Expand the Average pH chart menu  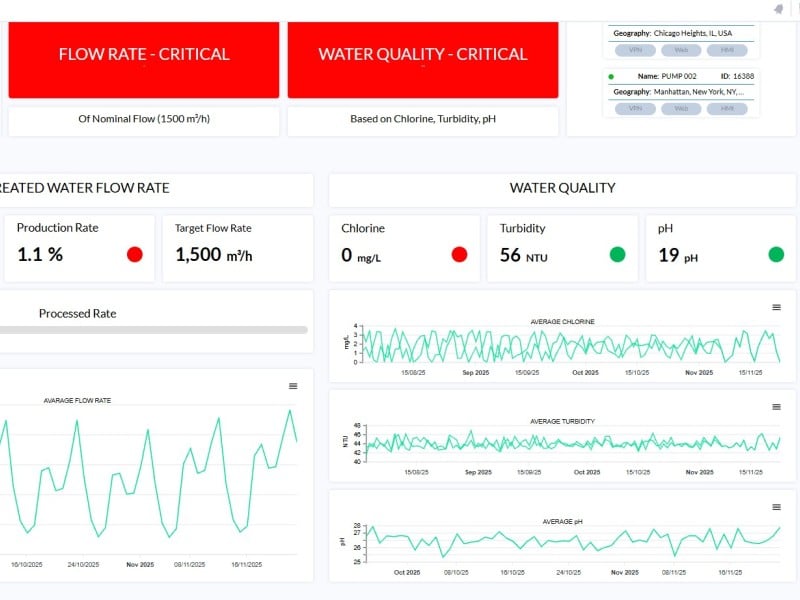click(776, 507)
